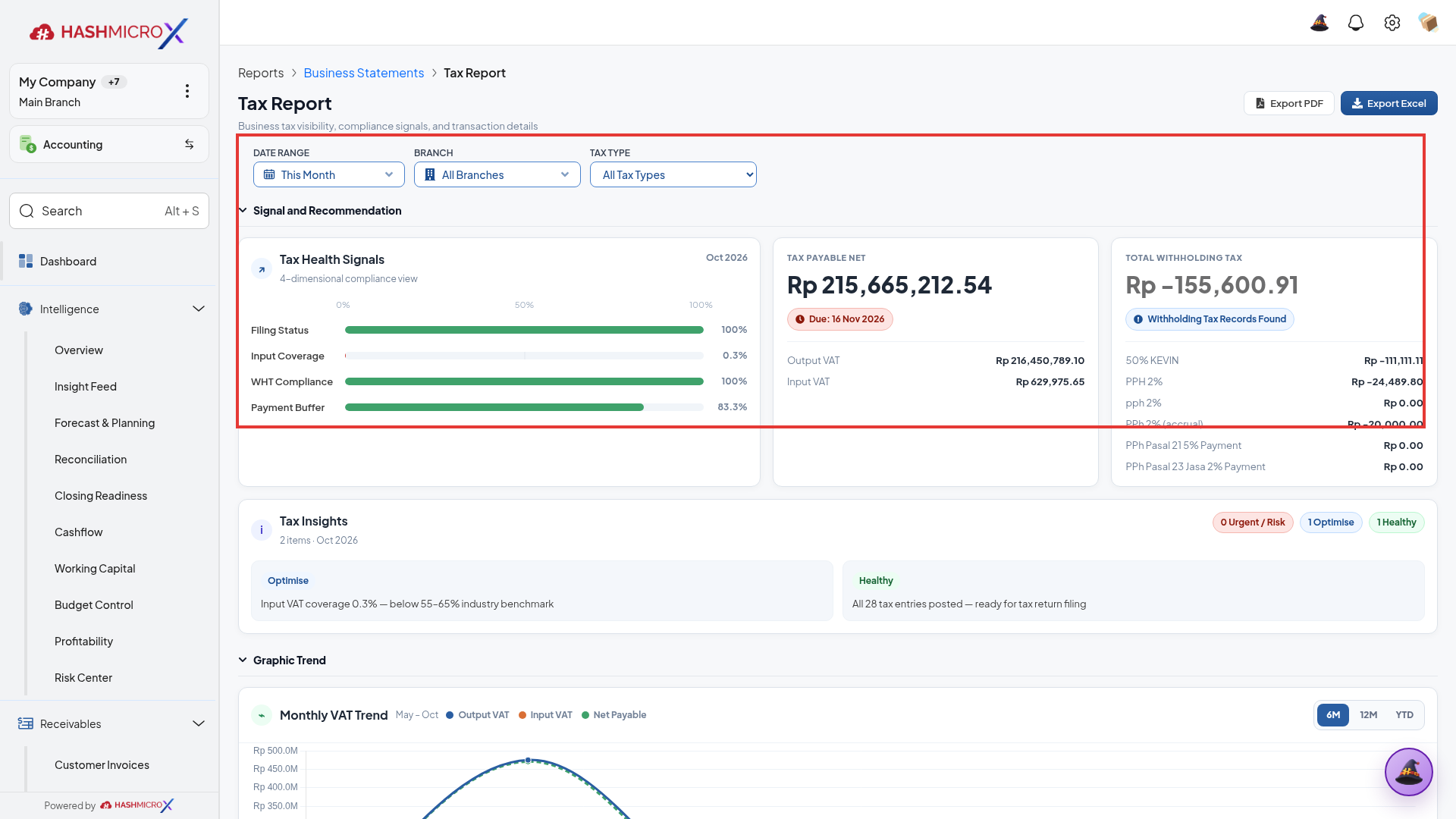Filter insights by 1 Optimise badge
This screenshot has height=819, width=1456.
[1331, 522]
